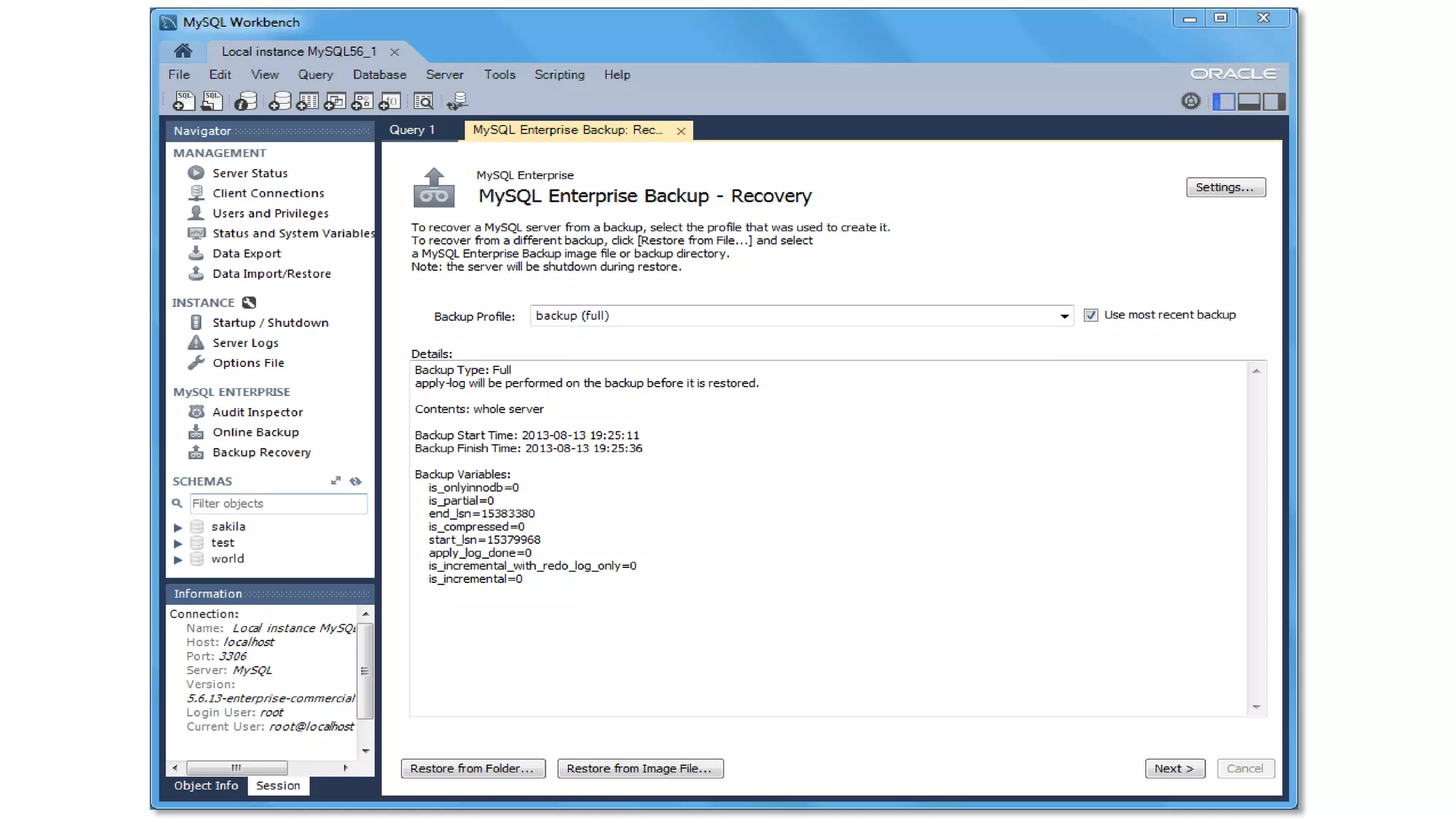Expand the sakila schema
Viewport: 1456px width, 819px height.
coord(178,527)
